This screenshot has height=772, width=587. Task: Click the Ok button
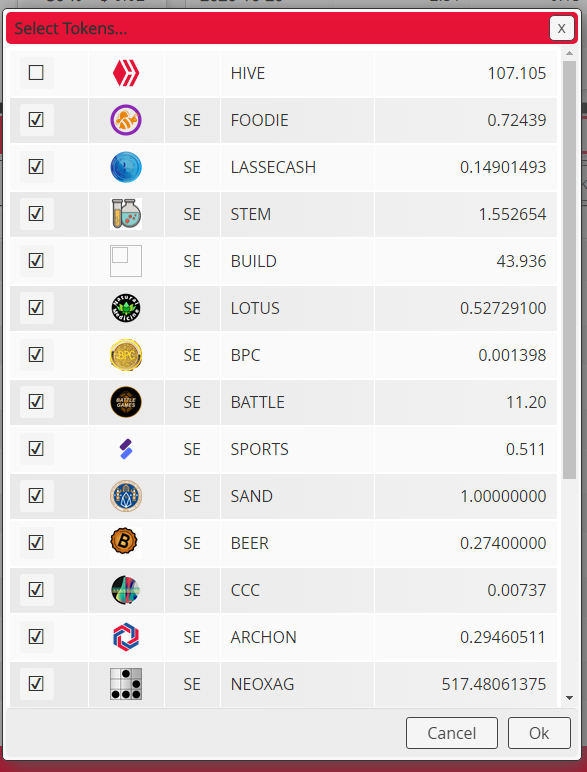(539, 733)
